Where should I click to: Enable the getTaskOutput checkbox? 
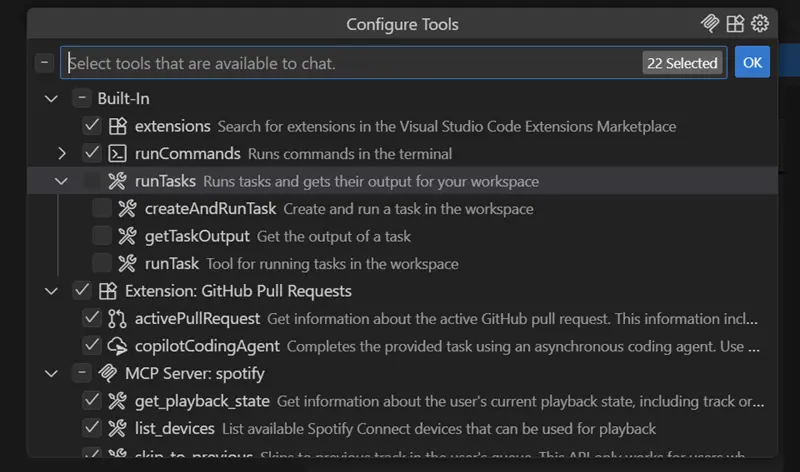click(102, 236)
